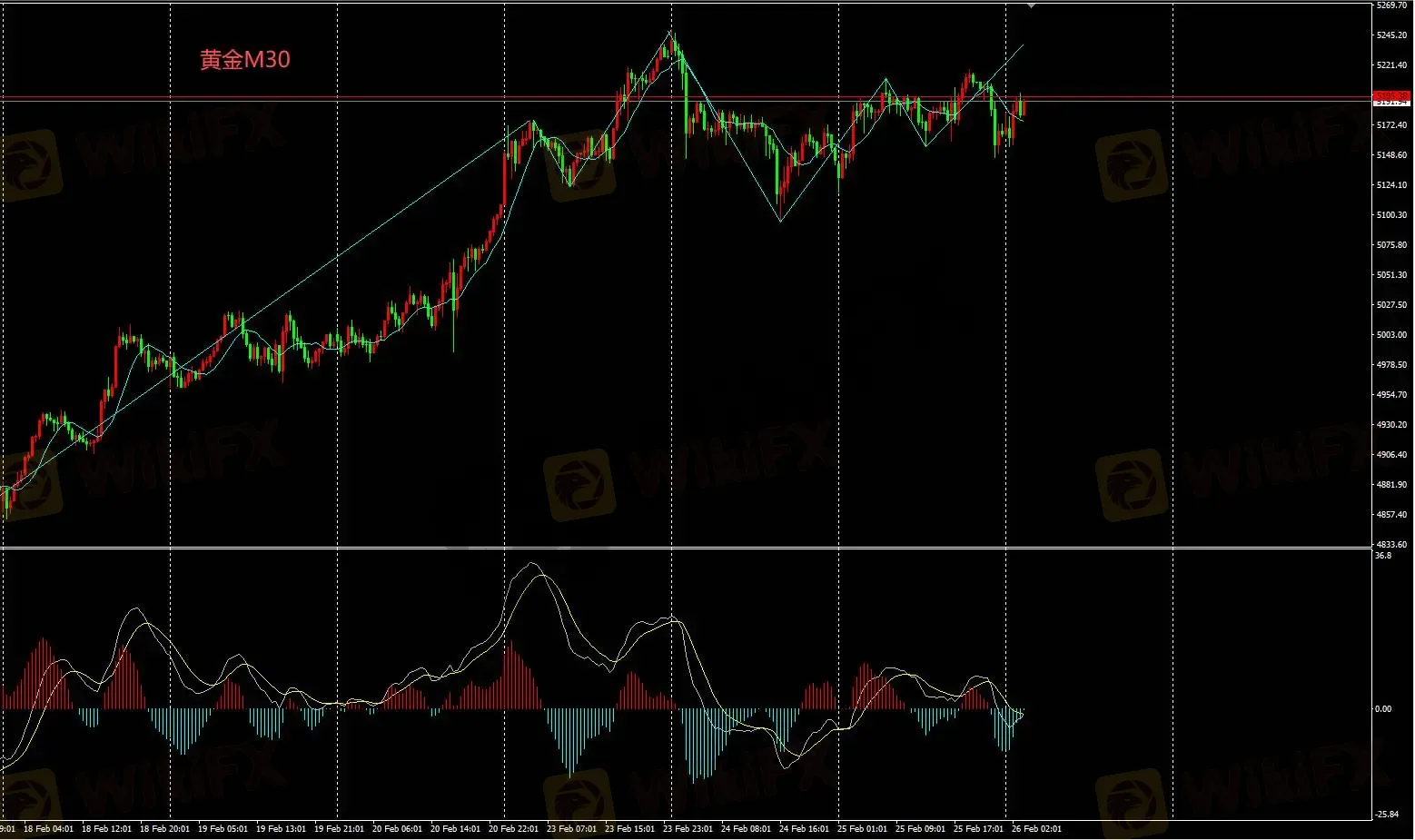This screenshot has height=840, width=1415.
Task: Click the 5221.40 price axis label
Action: 1391,65
